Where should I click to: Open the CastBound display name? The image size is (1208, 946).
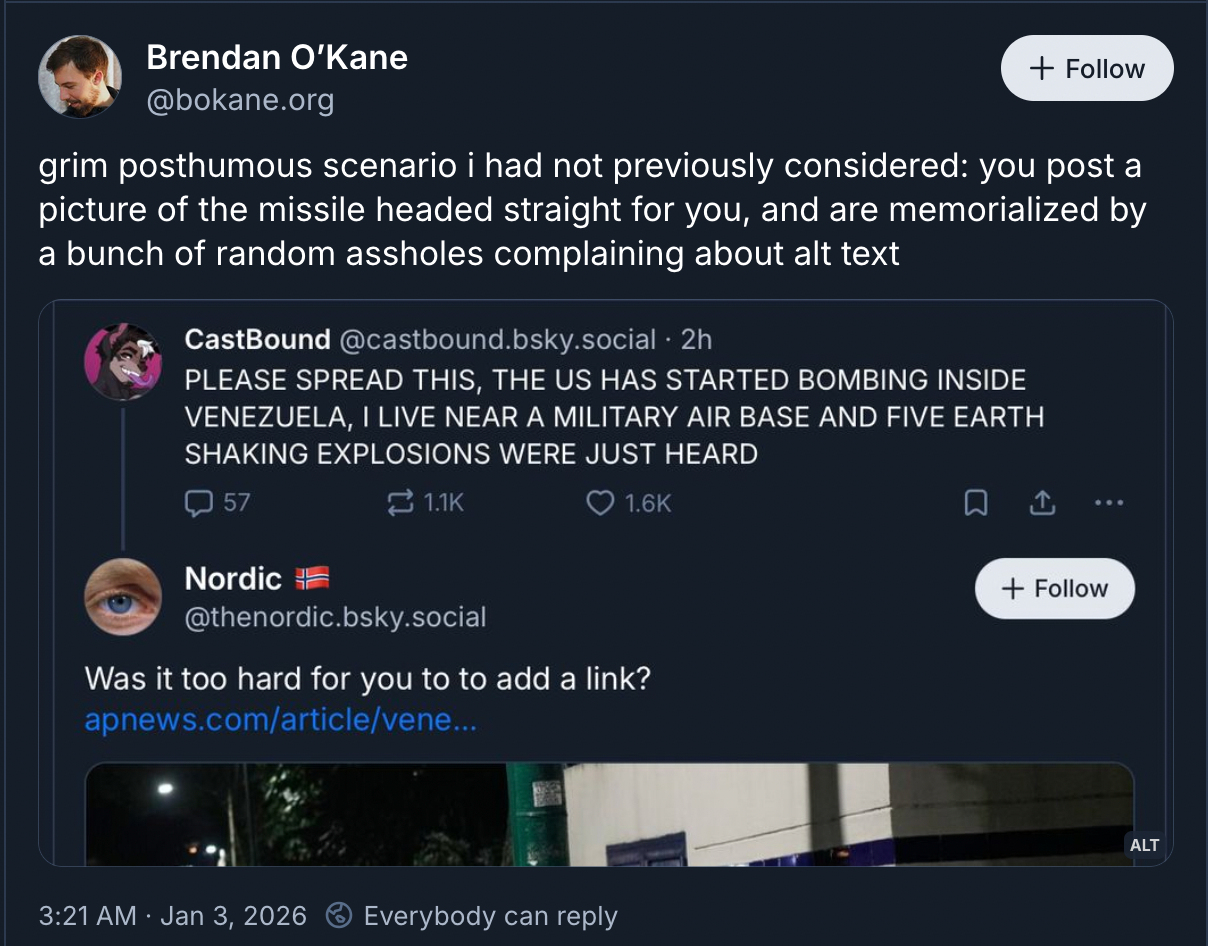[x=257, y=340]
